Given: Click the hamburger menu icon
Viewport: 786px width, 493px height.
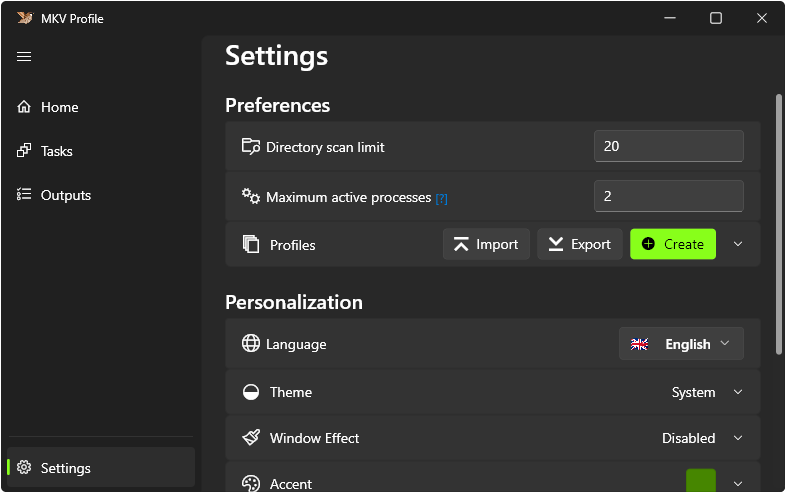Looking at the screenshot, I should [24, 57].
